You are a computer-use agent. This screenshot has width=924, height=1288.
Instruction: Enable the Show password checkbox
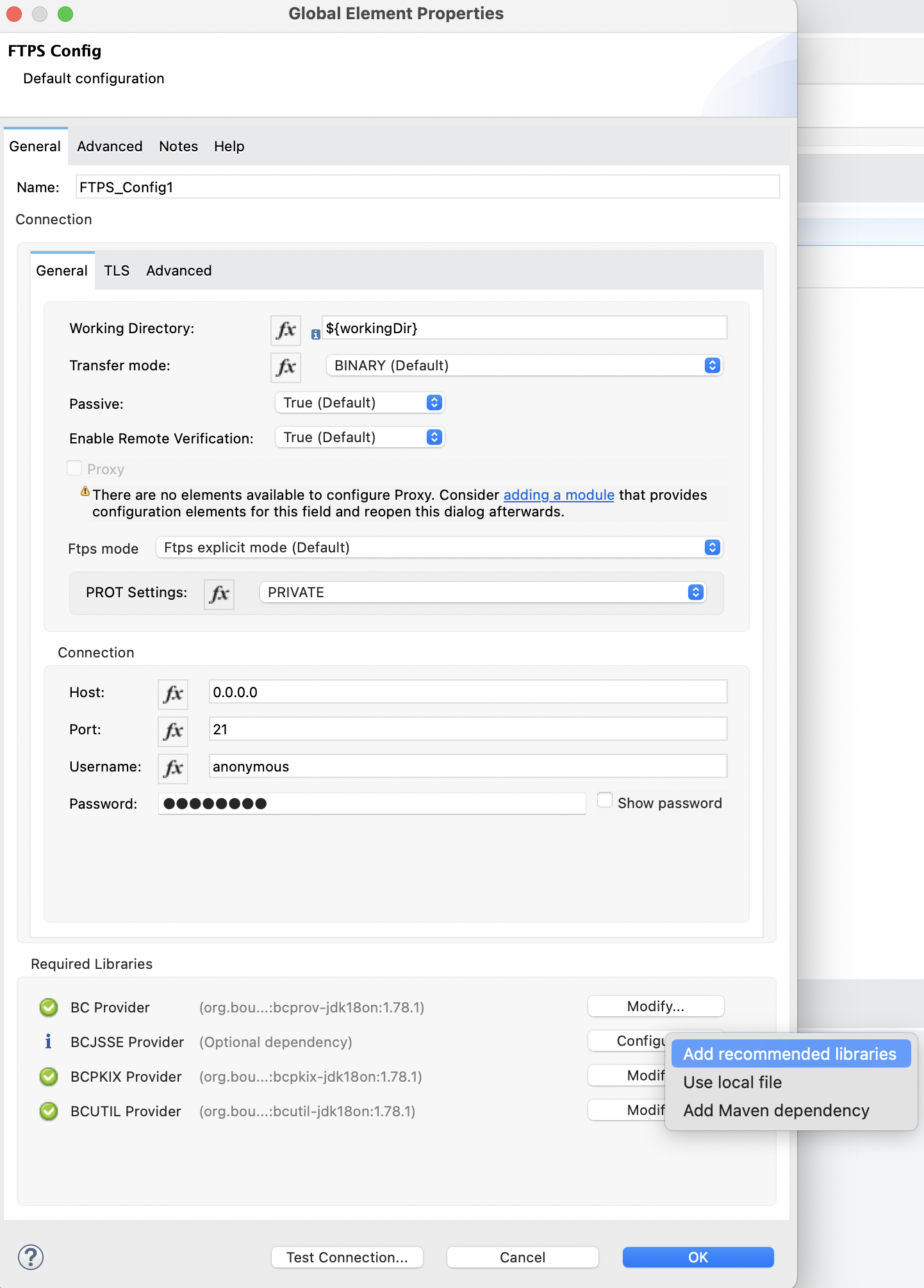[x=604, y=800]
